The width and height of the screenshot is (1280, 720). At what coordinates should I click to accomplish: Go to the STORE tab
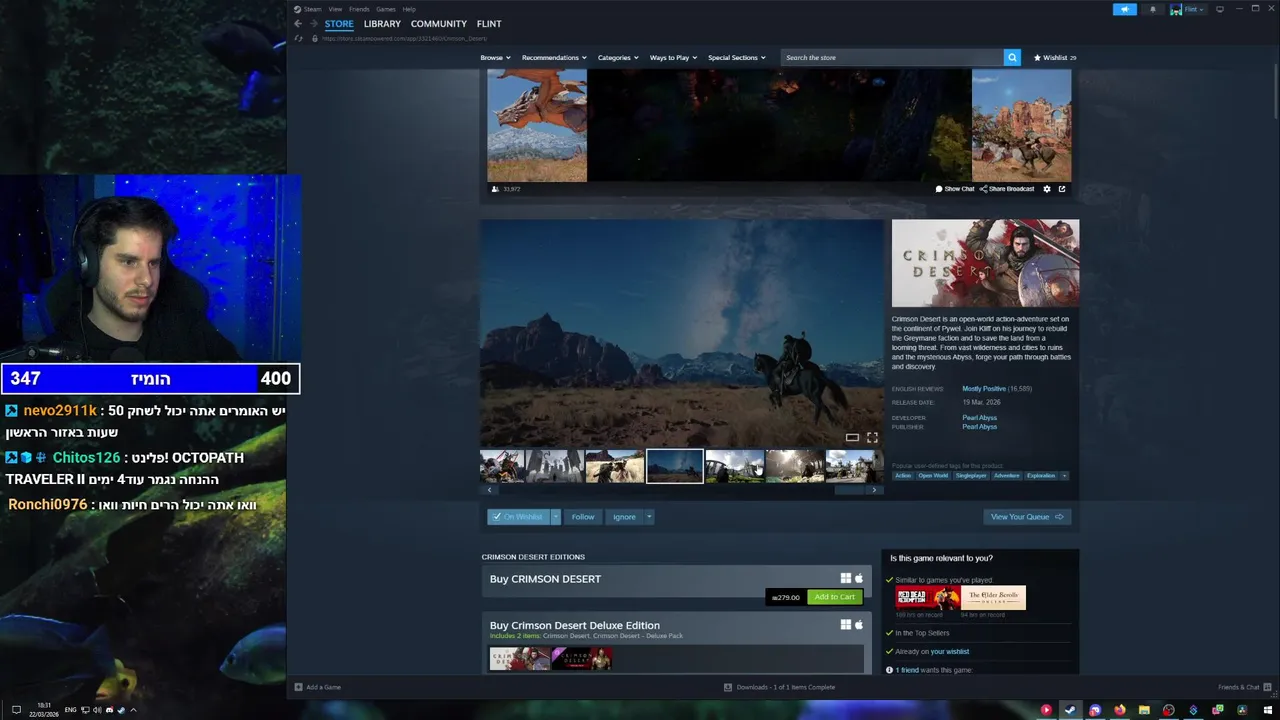pyautogui.click(x=339, y=24)
